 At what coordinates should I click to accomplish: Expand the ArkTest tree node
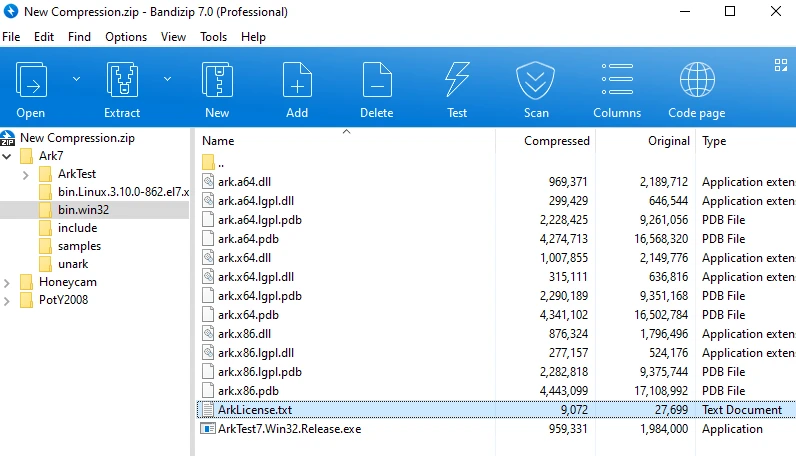tap(26, 175)
